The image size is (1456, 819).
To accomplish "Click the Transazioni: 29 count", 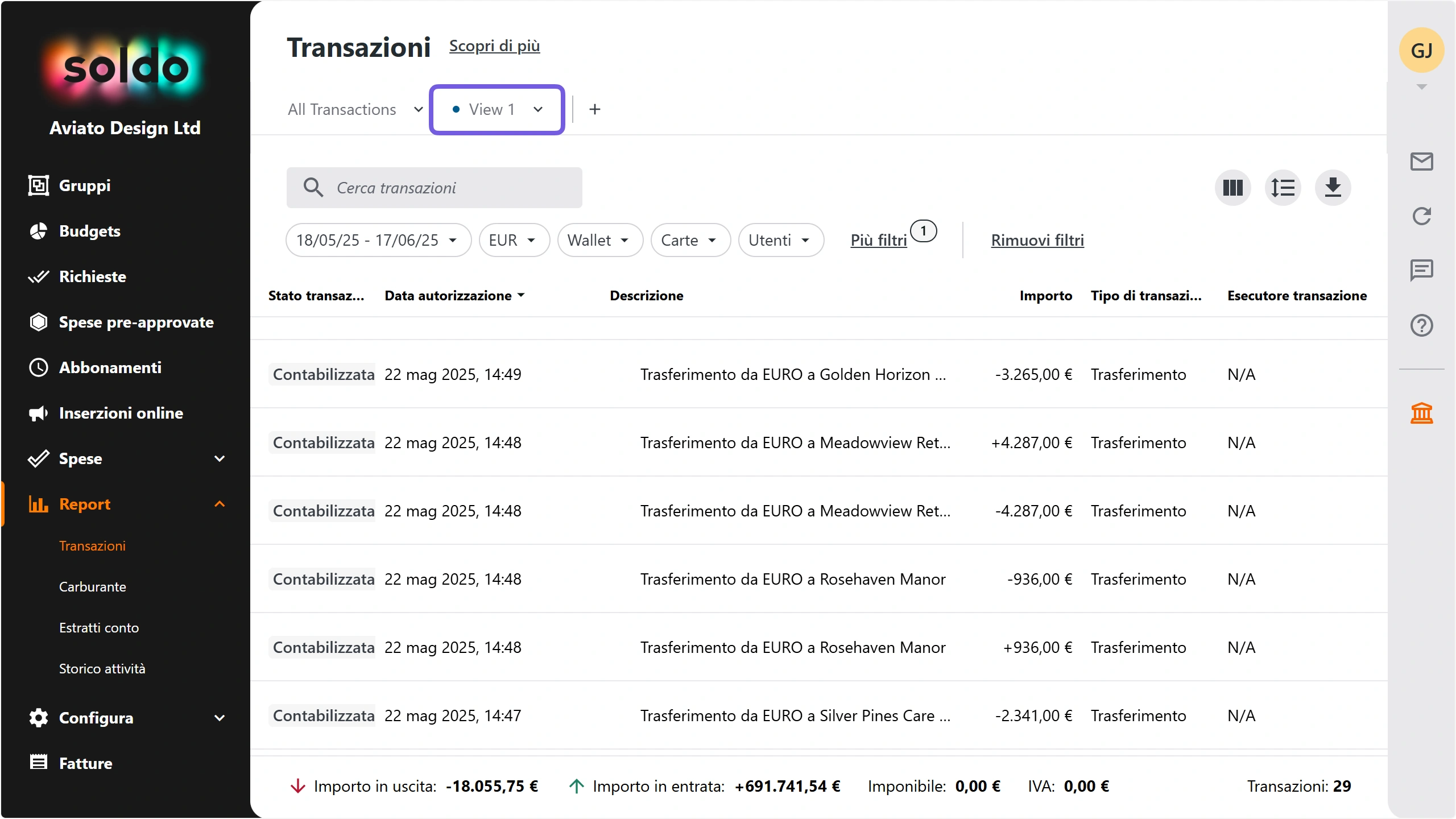I will 1299,786.
